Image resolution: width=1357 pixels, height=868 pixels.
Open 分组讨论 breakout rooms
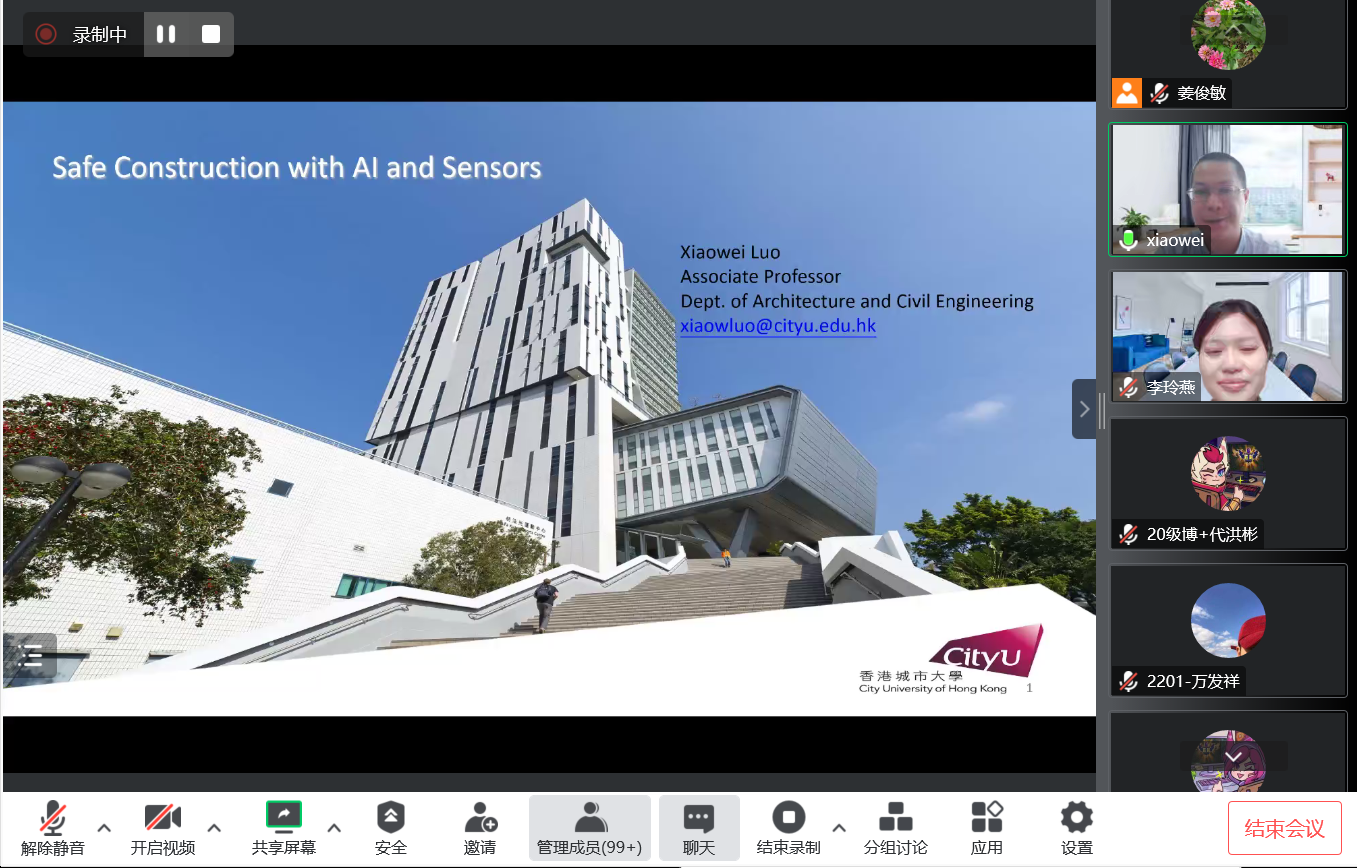click(895, 828)
